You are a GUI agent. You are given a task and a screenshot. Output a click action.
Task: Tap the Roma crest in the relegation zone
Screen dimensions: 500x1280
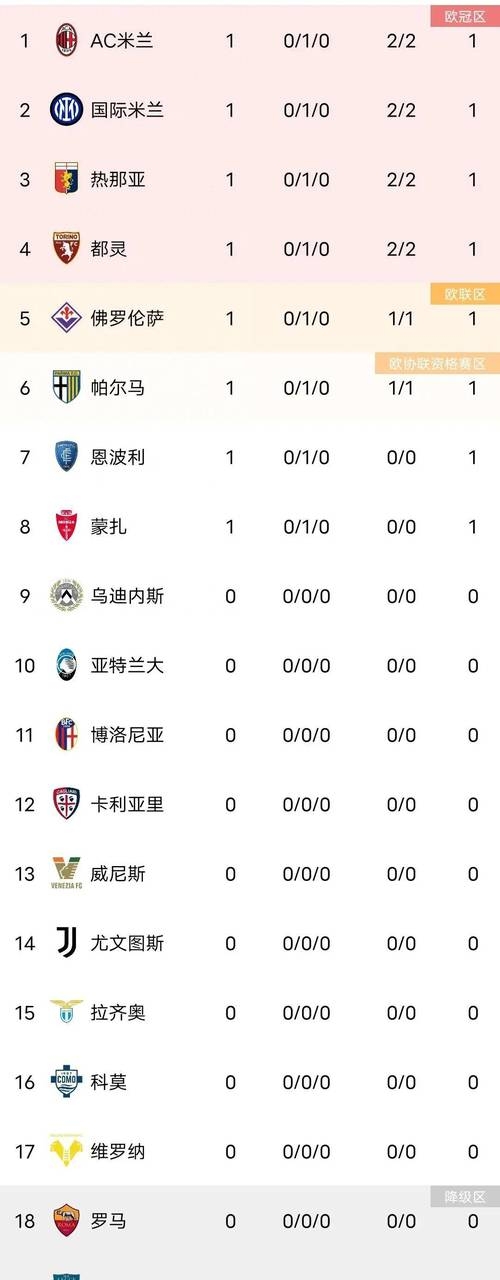[66, 1220]
